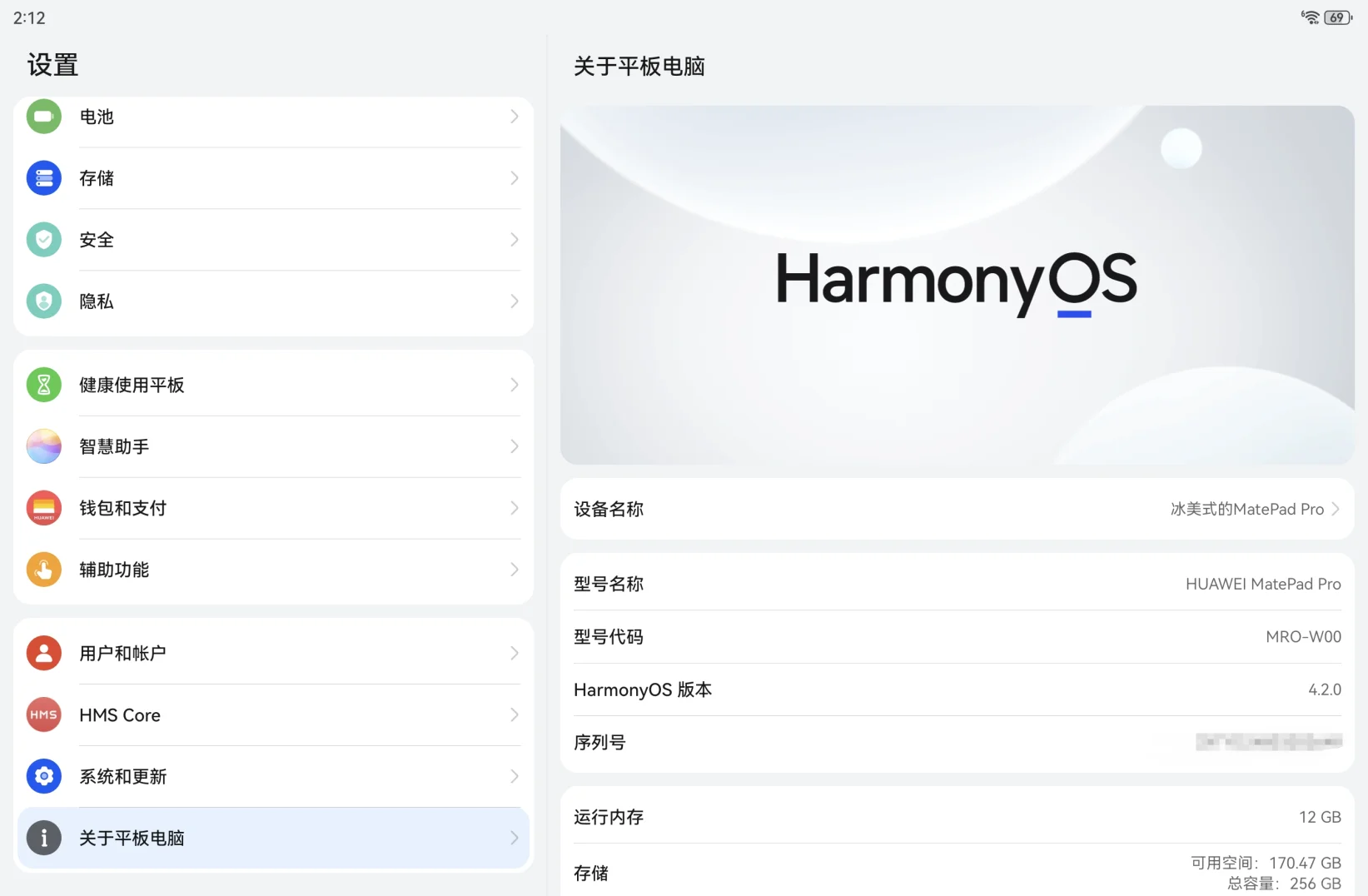Expand the HMS Core row chevron
The width and height of the screenshot is (1368, 896).
tap(515, 714)
